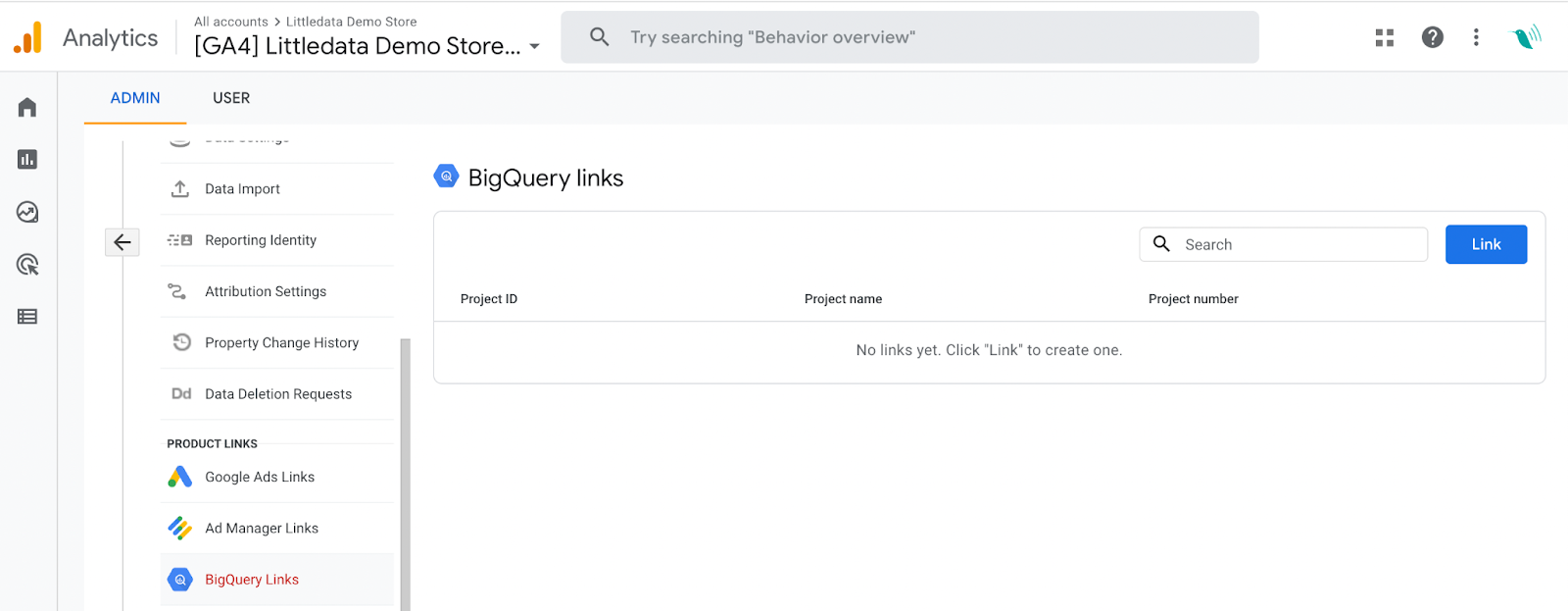Click the Project ID column header
1568x611 pixels.
489,299
